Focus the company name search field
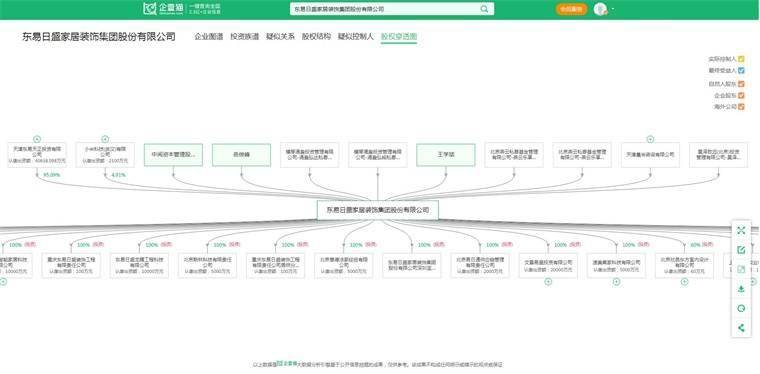The width and height of the screenshot is (760, 374). [385, 9]
